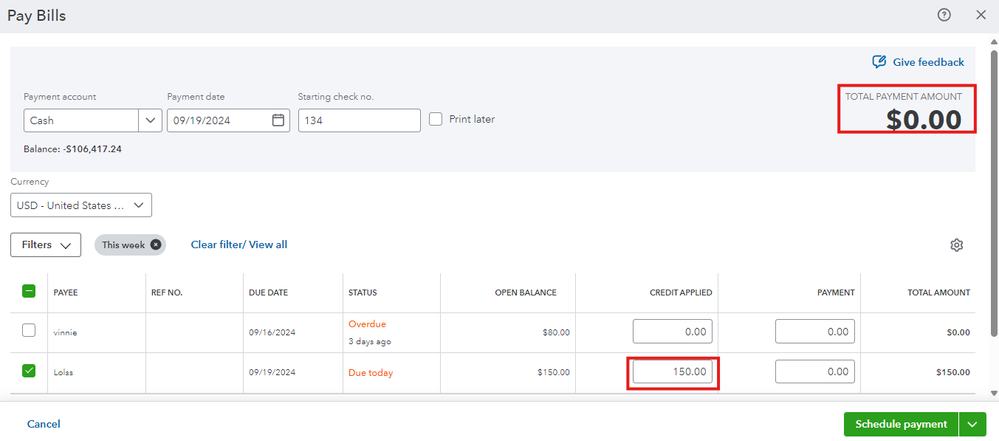This screenshot has height=441, width=999.
Task: Remove the This week filter chip
Action: tap(156, 244)
